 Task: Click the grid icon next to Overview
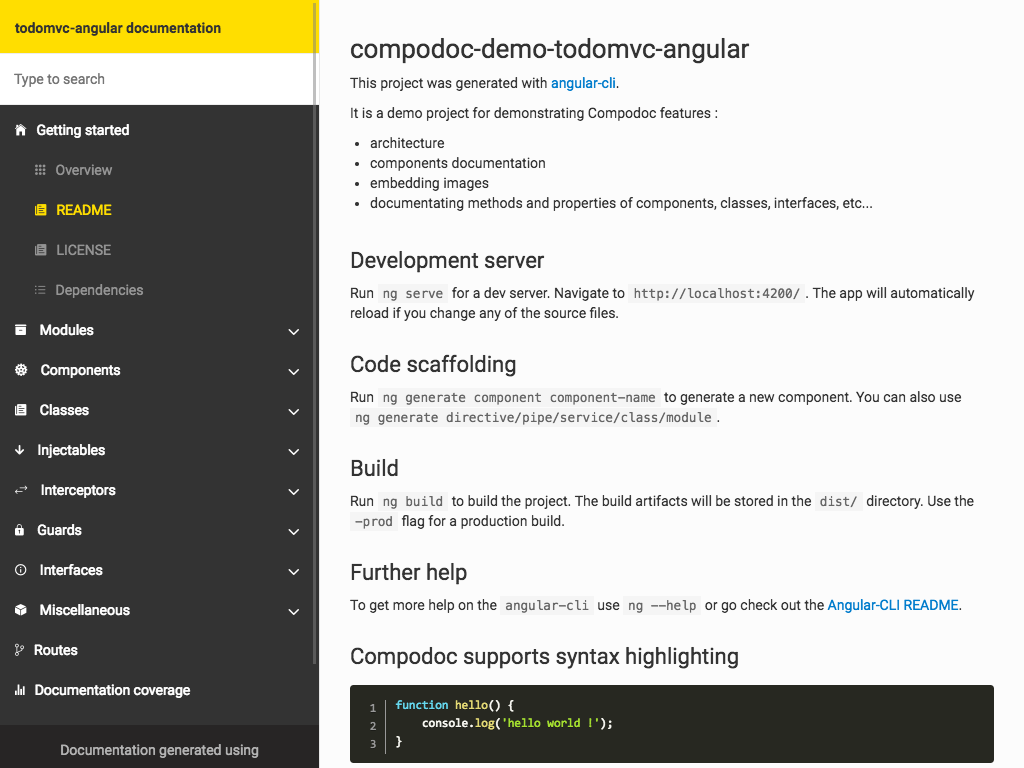pos(40,170)
